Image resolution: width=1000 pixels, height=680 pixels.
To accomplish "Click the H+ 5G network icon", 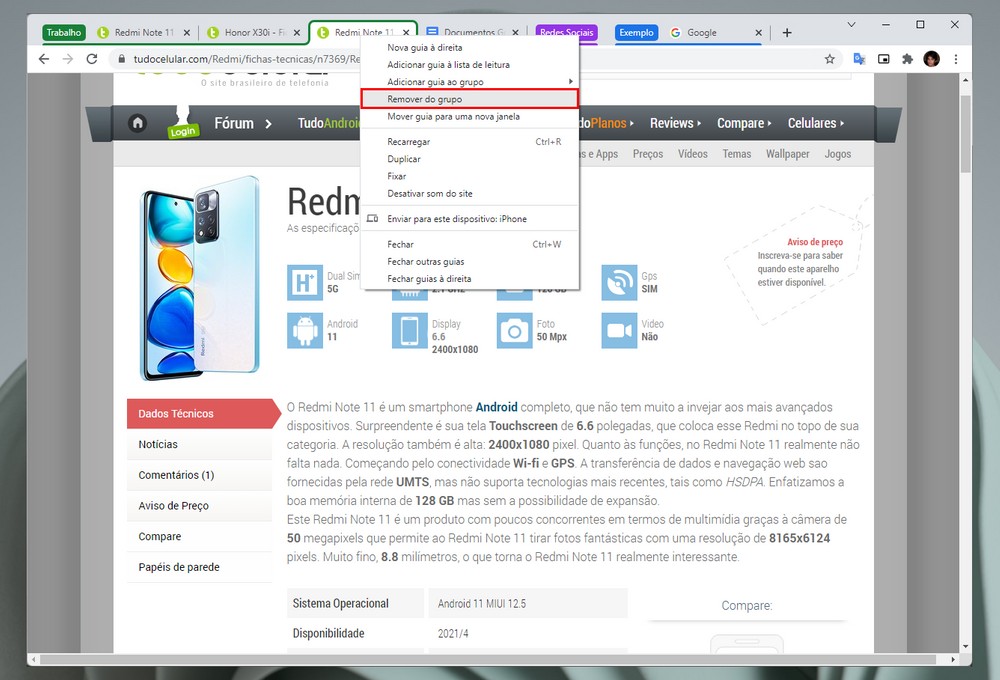I will [305, 283].
